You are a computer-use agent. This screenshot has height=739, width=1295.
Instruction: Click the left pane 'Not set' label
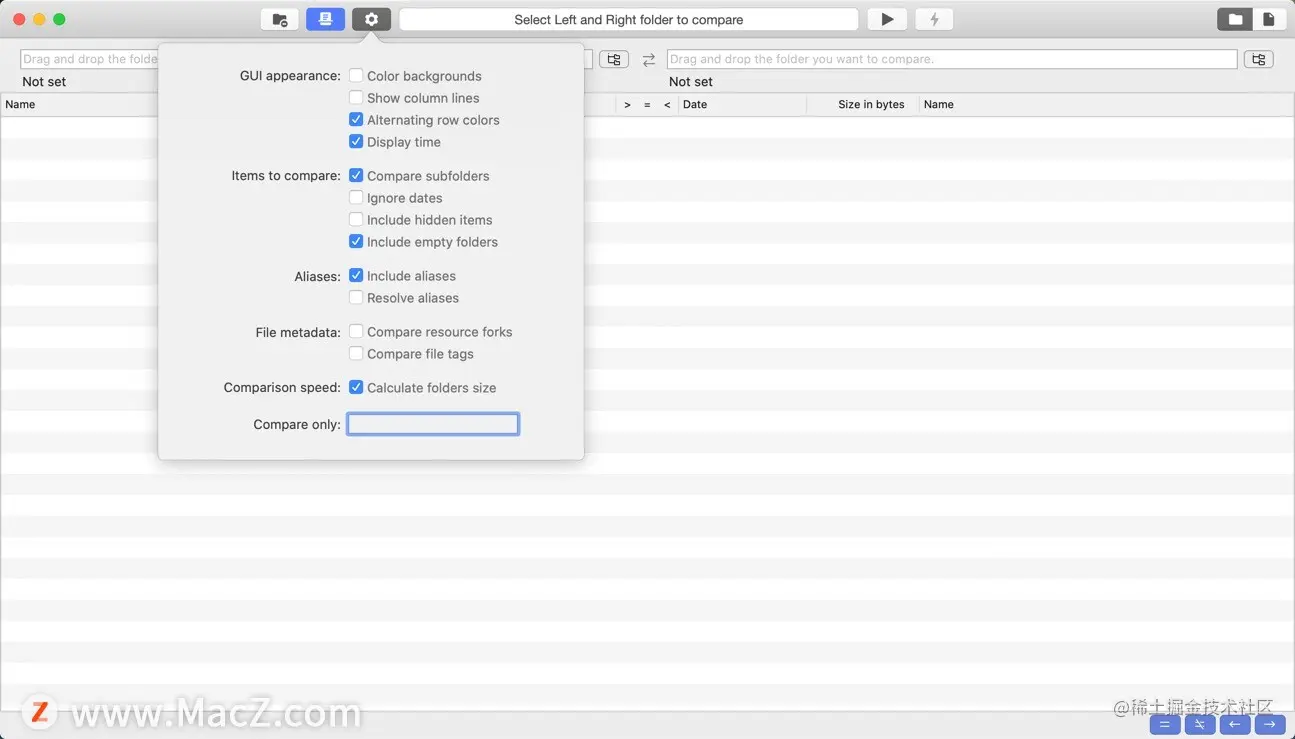click(x=44, y=82)
